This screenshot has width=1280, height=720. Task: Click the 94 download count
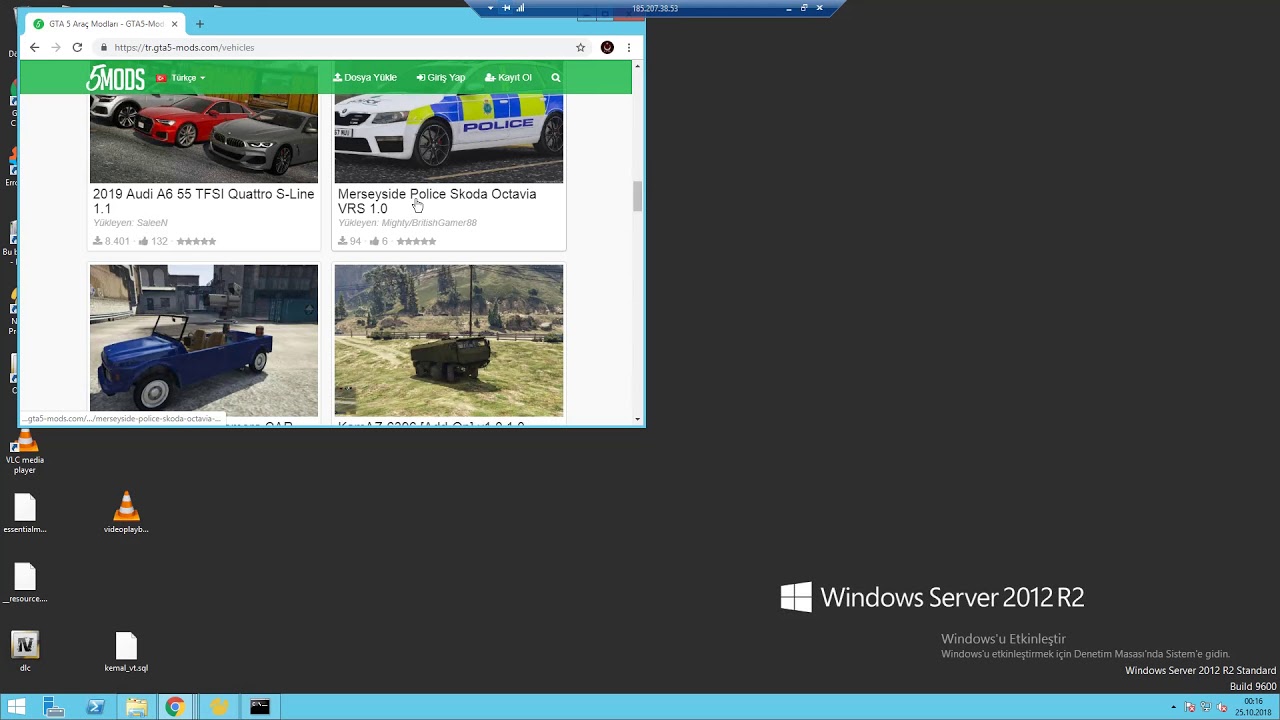click(349, 241)
